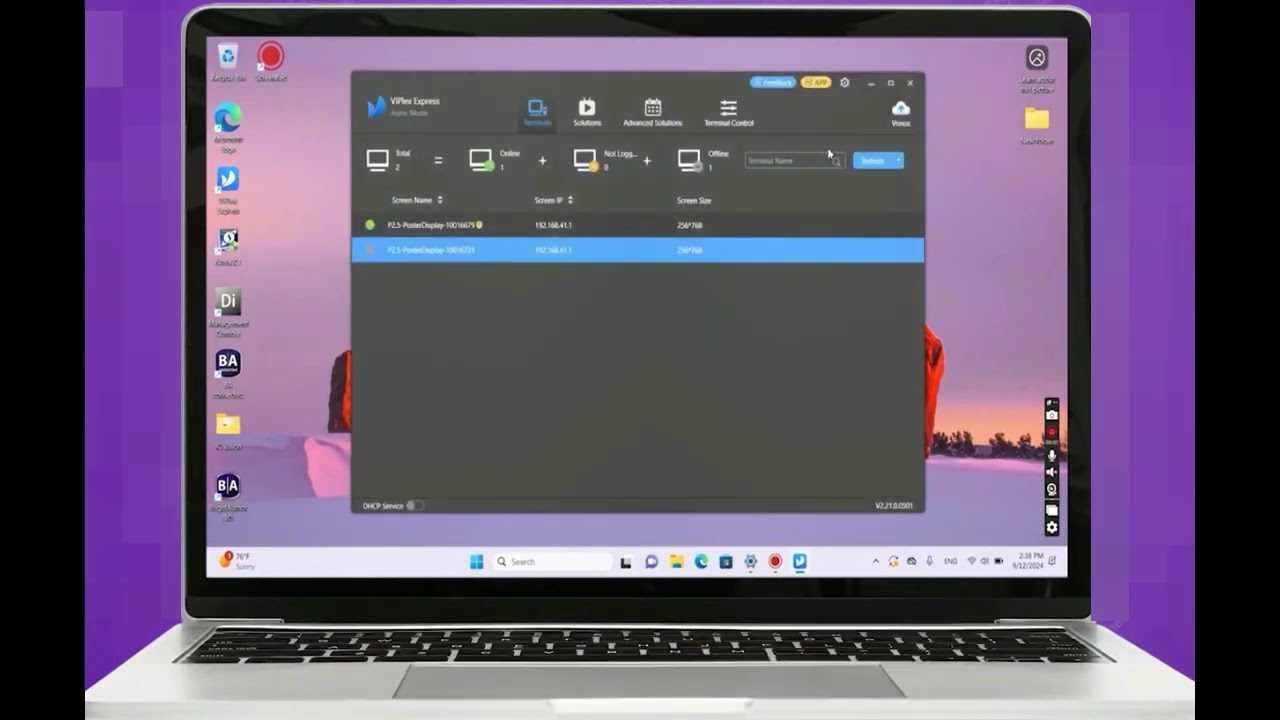Open ViPlex Express settings gear

[x=845, y=82]
